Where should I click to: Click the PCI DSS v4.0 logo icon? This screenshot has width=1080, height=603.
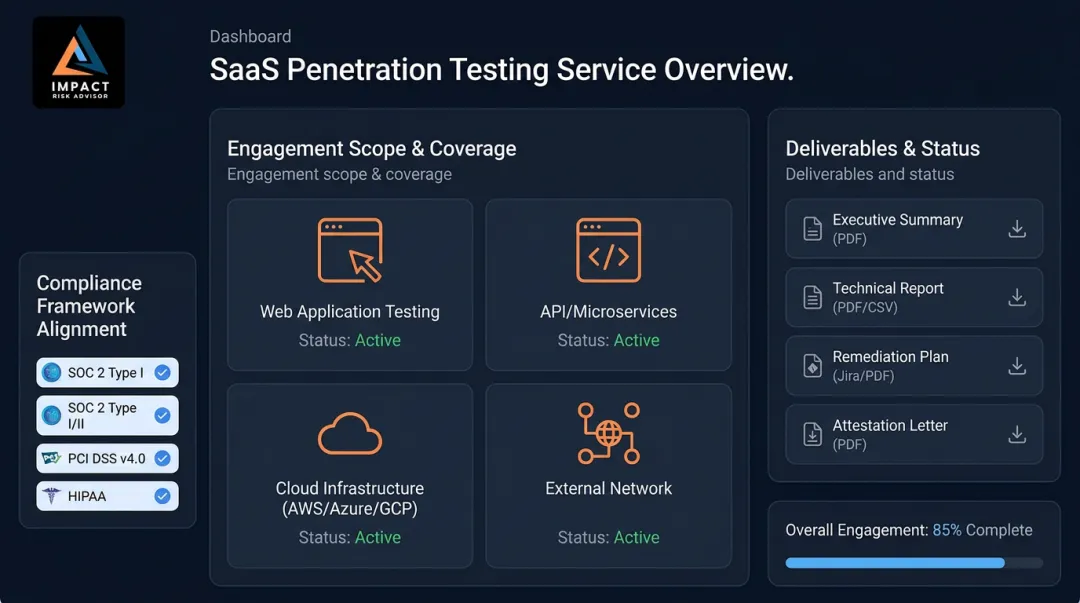click(x=52, y=458)
